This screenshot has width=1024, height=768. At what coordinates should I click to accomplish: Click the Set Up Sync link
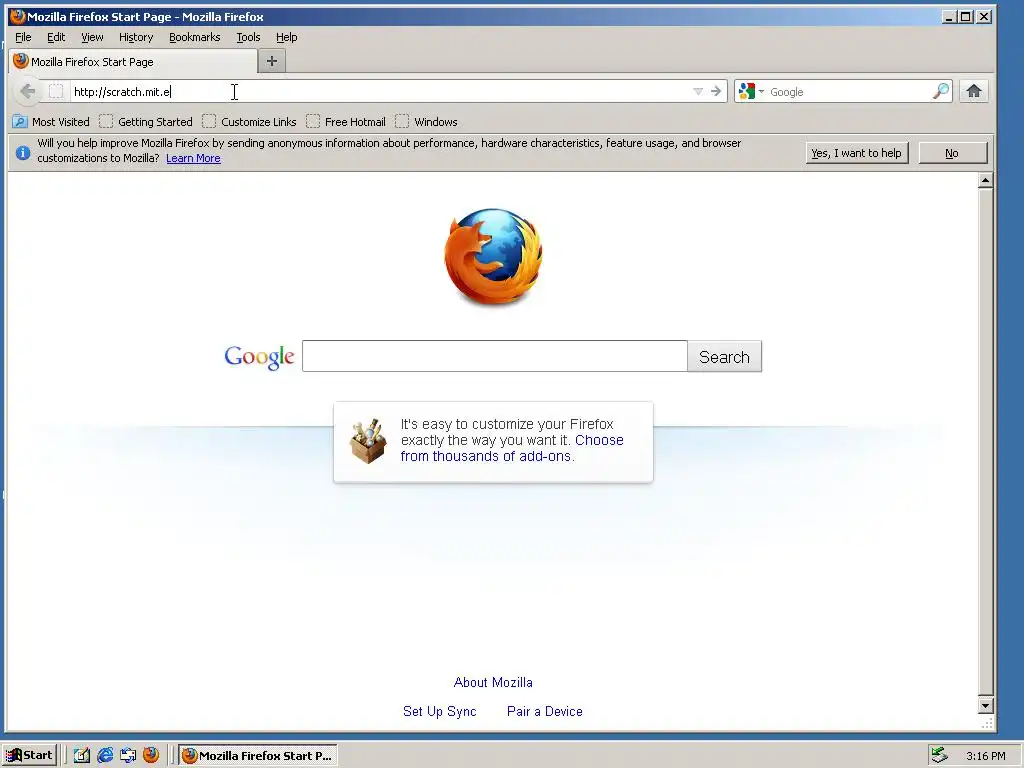coord(440,711)
